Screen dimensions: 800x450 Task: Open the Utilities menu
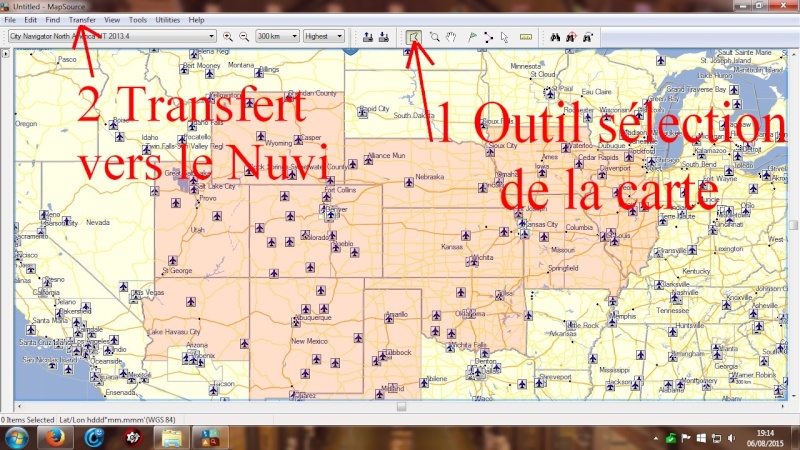point(167,20)
